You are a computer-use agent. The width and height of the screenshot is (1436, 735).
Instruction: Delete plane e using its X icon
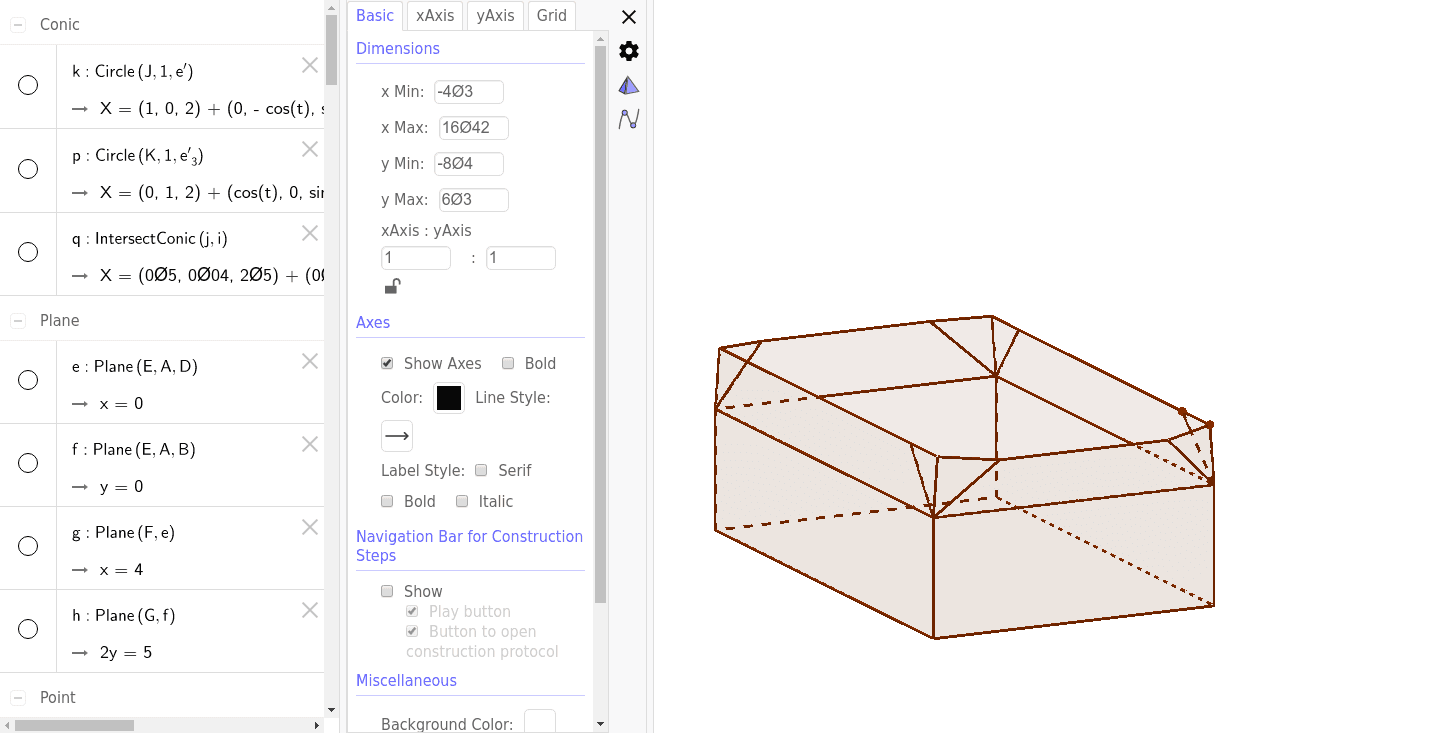click(x=309, y=361)
